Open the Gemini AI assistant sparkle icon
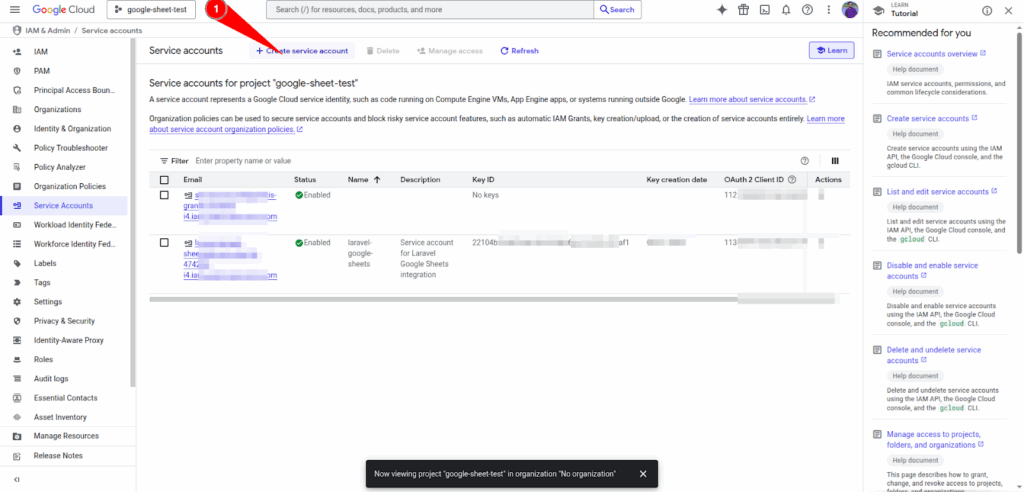 [x=722, y=10]
